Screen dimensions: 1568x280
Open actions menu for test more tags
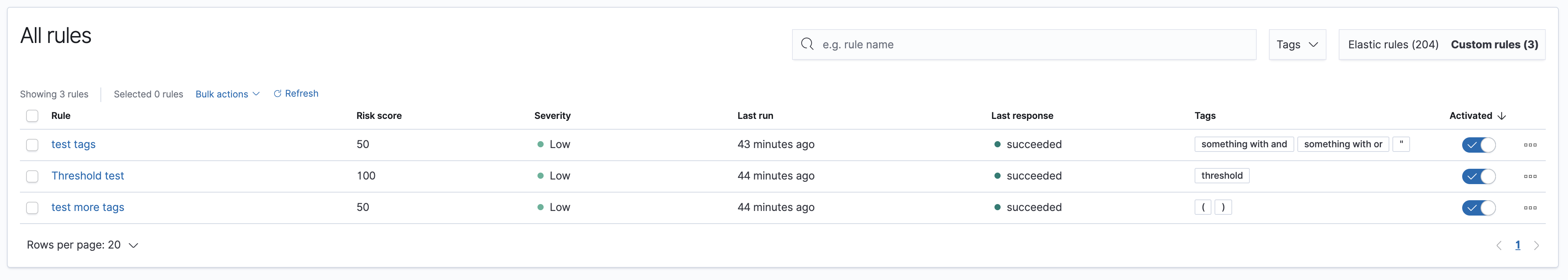click(x=1530, y=208)
